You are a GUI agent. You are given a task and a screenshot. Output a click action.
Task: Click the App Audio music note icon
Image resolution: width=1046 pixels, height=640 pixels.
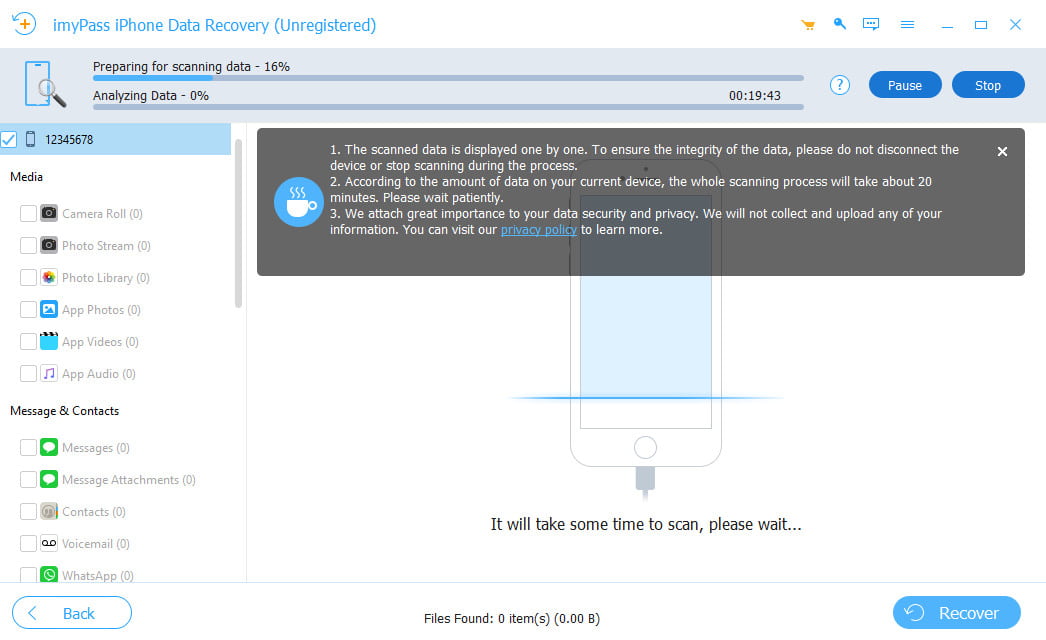pyautogui.click(x=49, y=373)
